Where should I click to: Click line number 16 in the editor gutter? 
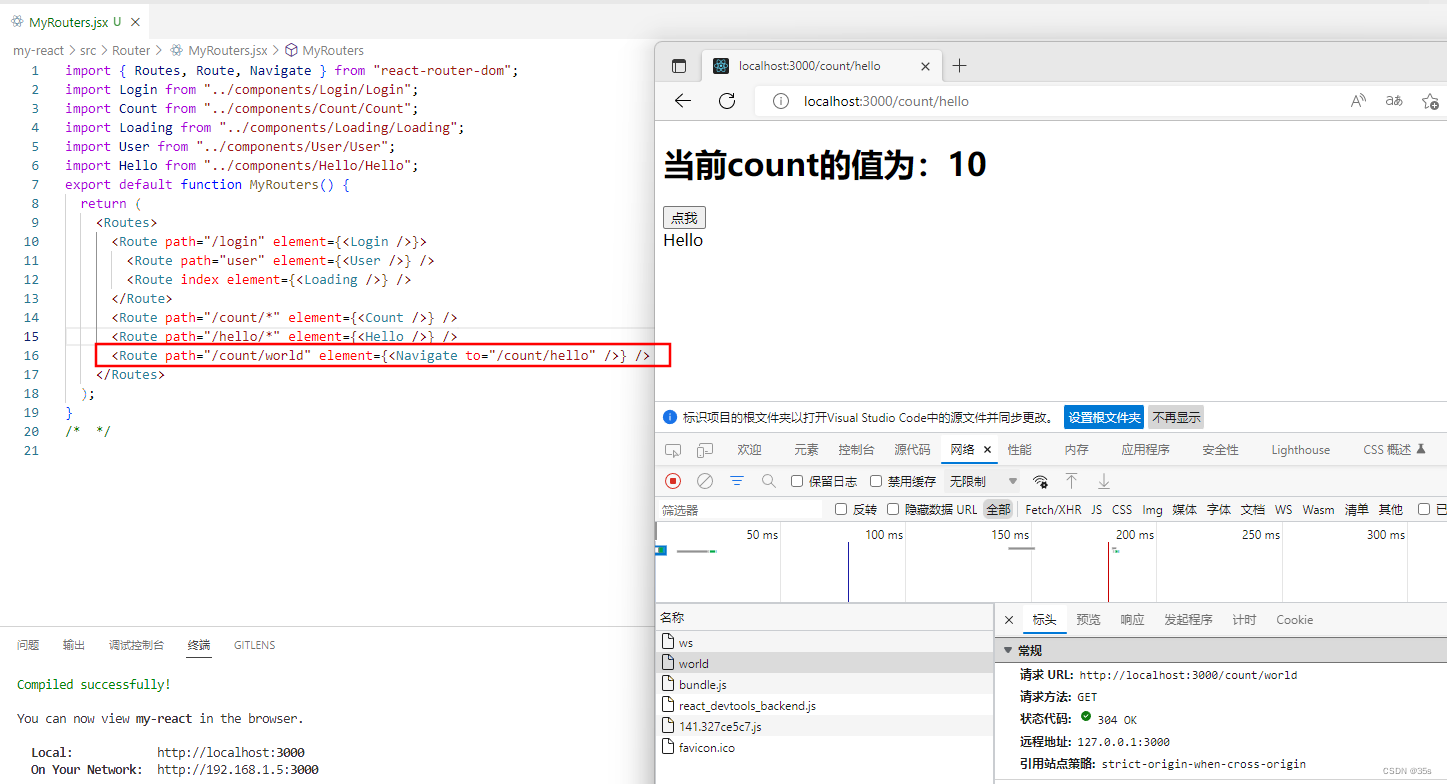coord(32,355)
